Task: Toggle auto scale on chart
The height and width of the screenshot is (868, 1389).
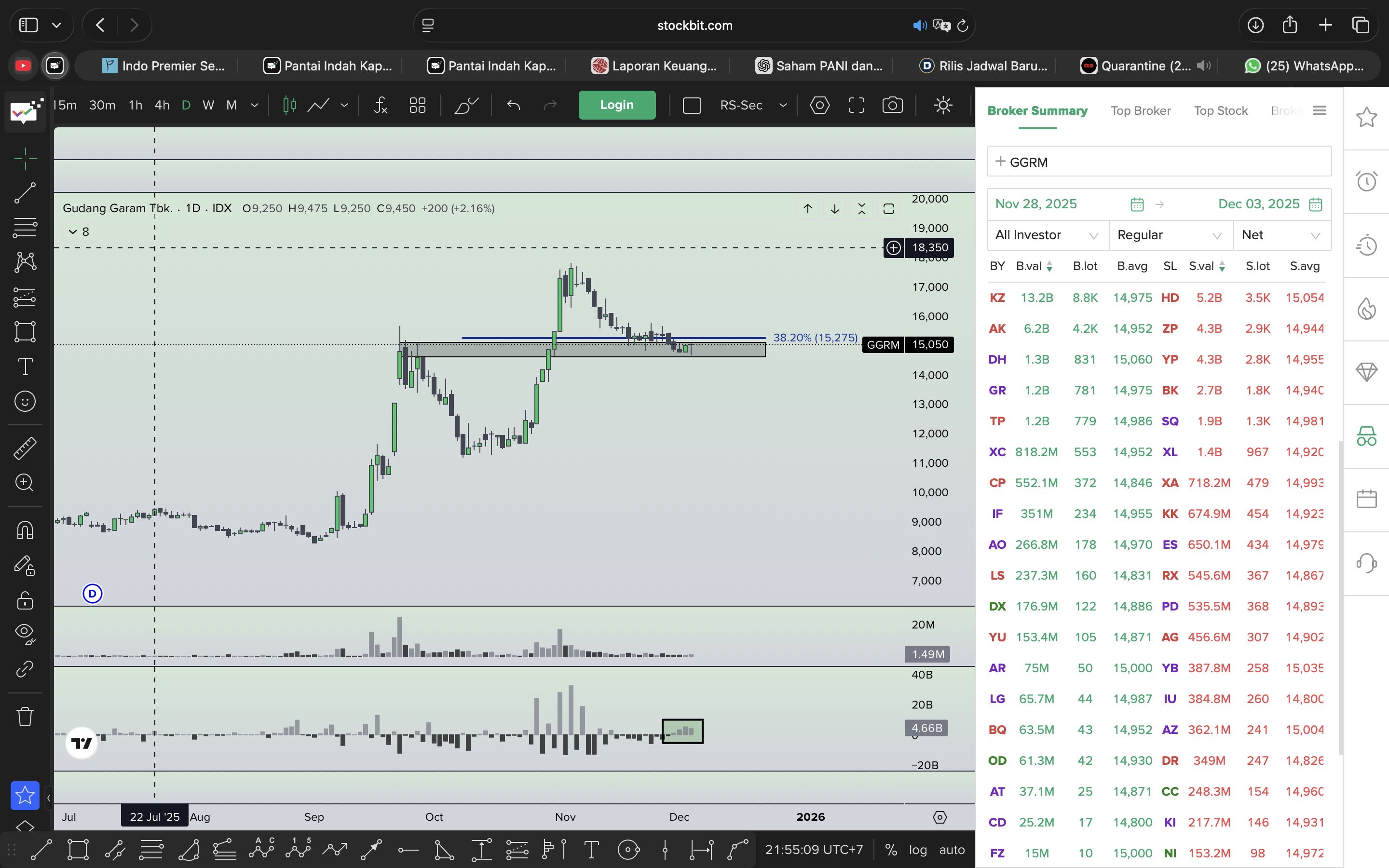Action: (952, 850)
